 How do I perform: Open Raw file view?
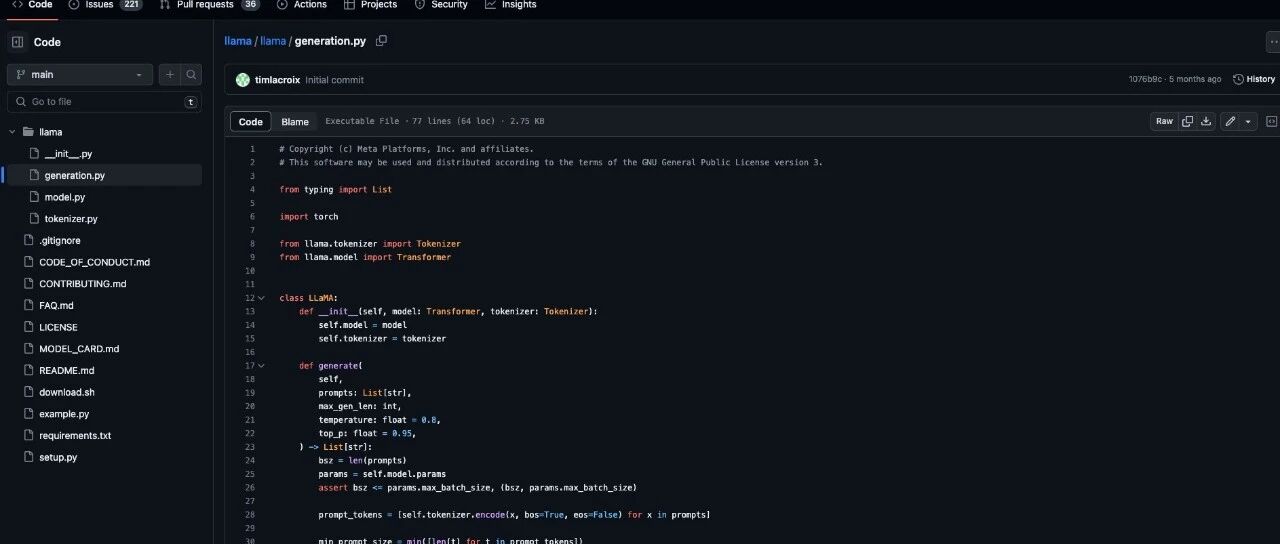point(1164,121)
